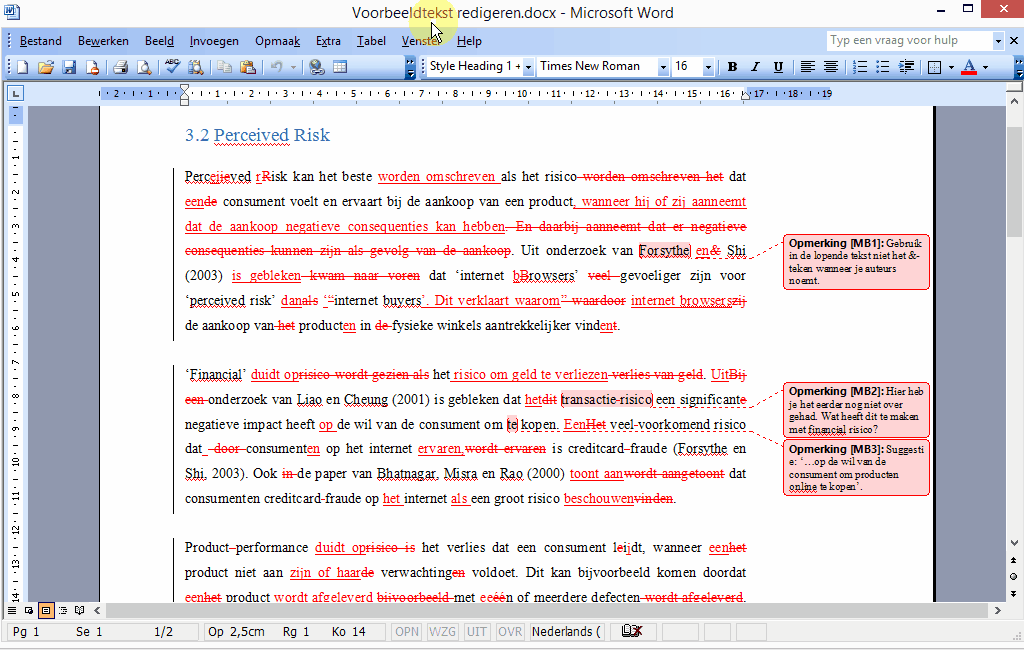Apply a numbered list
1024x650 pixels.
(x=860, y=67)
